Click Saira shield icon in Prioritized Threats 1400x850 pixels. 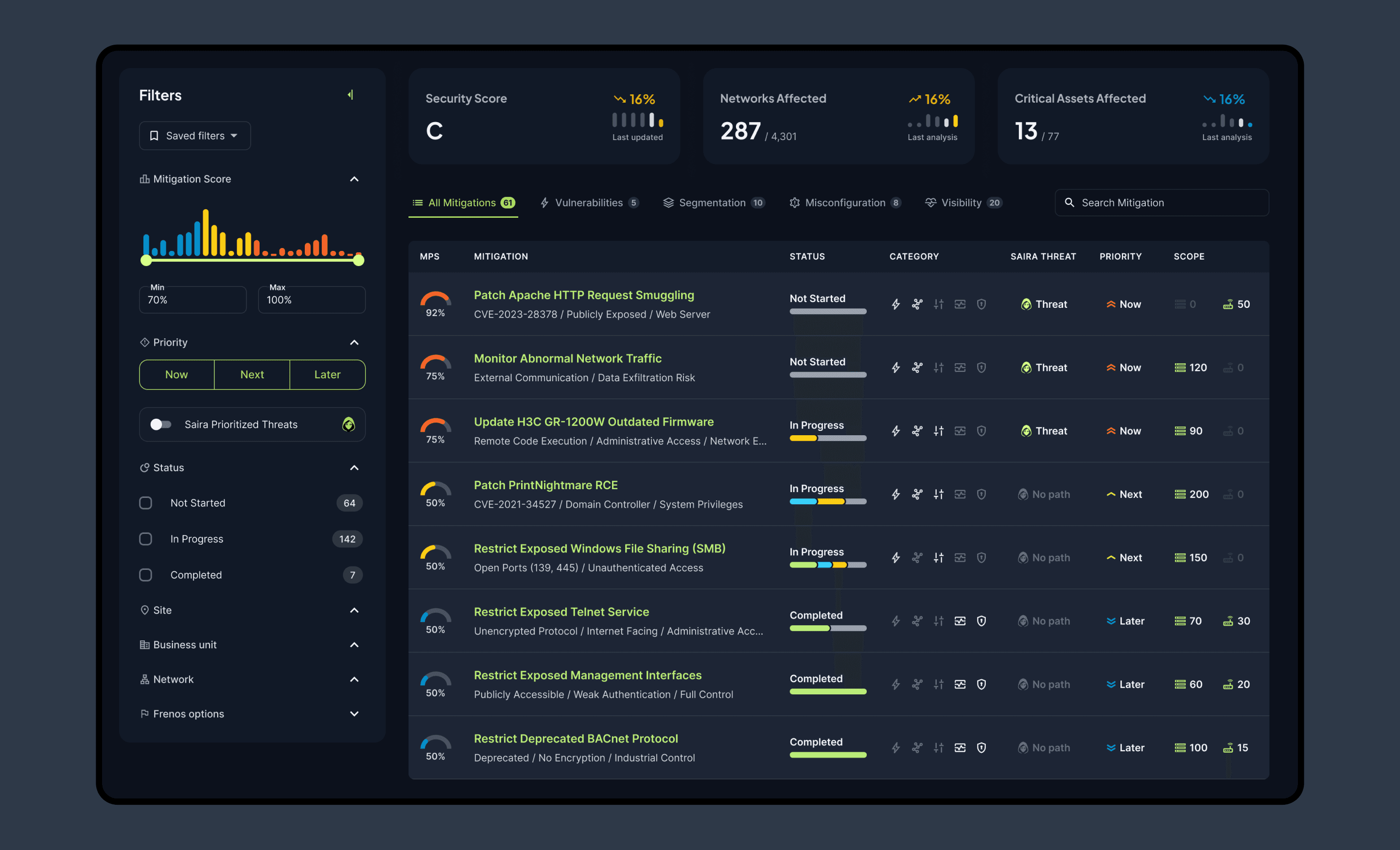point(348,425)
